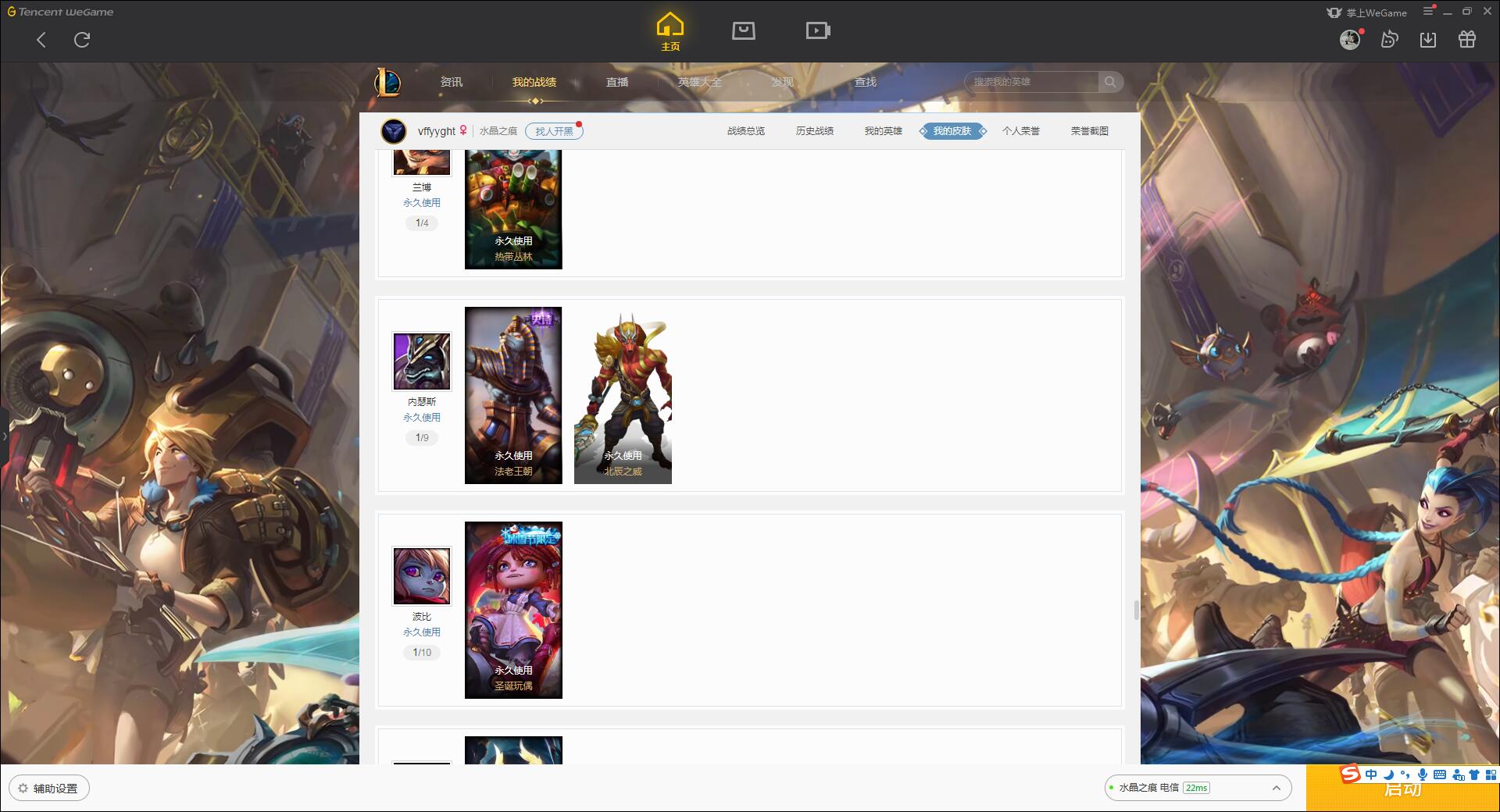
Task: Click the 1/4 skin count badge
Action: click(x=422, y=223)
